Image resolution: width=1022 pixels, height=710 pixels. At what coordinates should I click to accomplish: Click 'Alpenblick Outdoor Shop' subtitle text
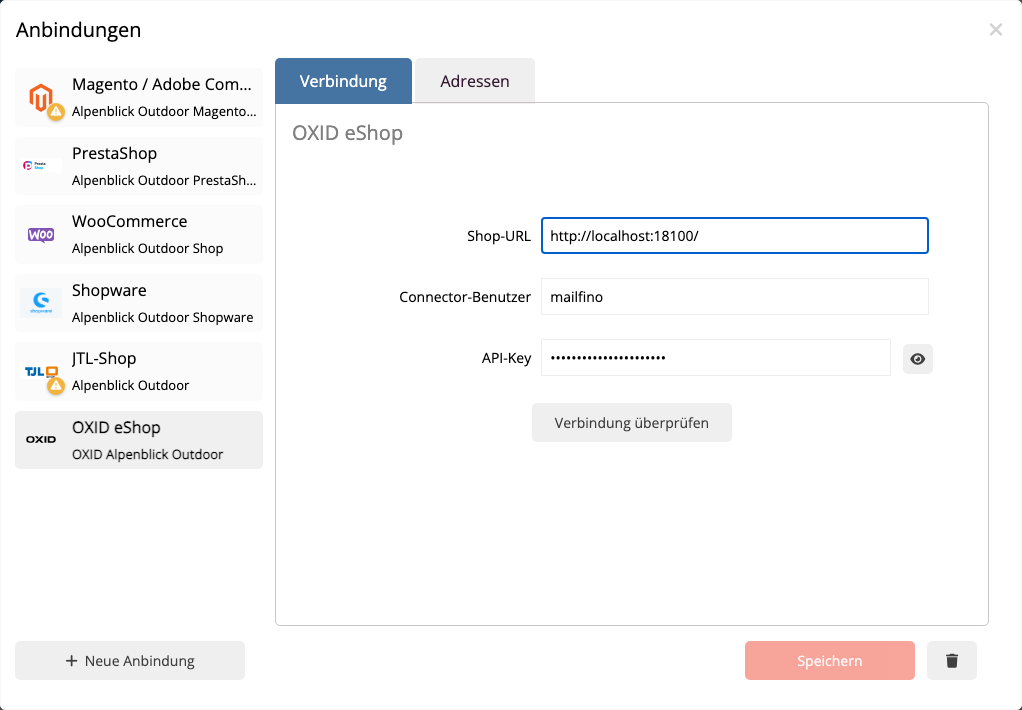click(x=147, y=248)
